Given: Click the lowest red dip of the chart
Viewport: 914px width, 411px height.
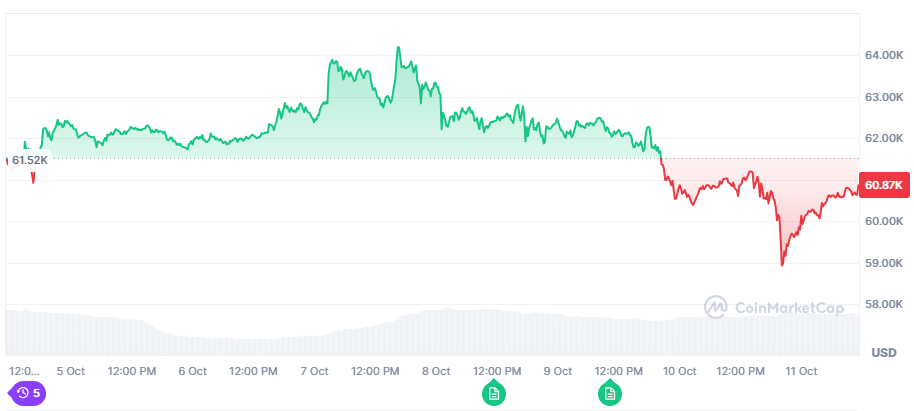Looking at the screenshot, I should [782, 265].
